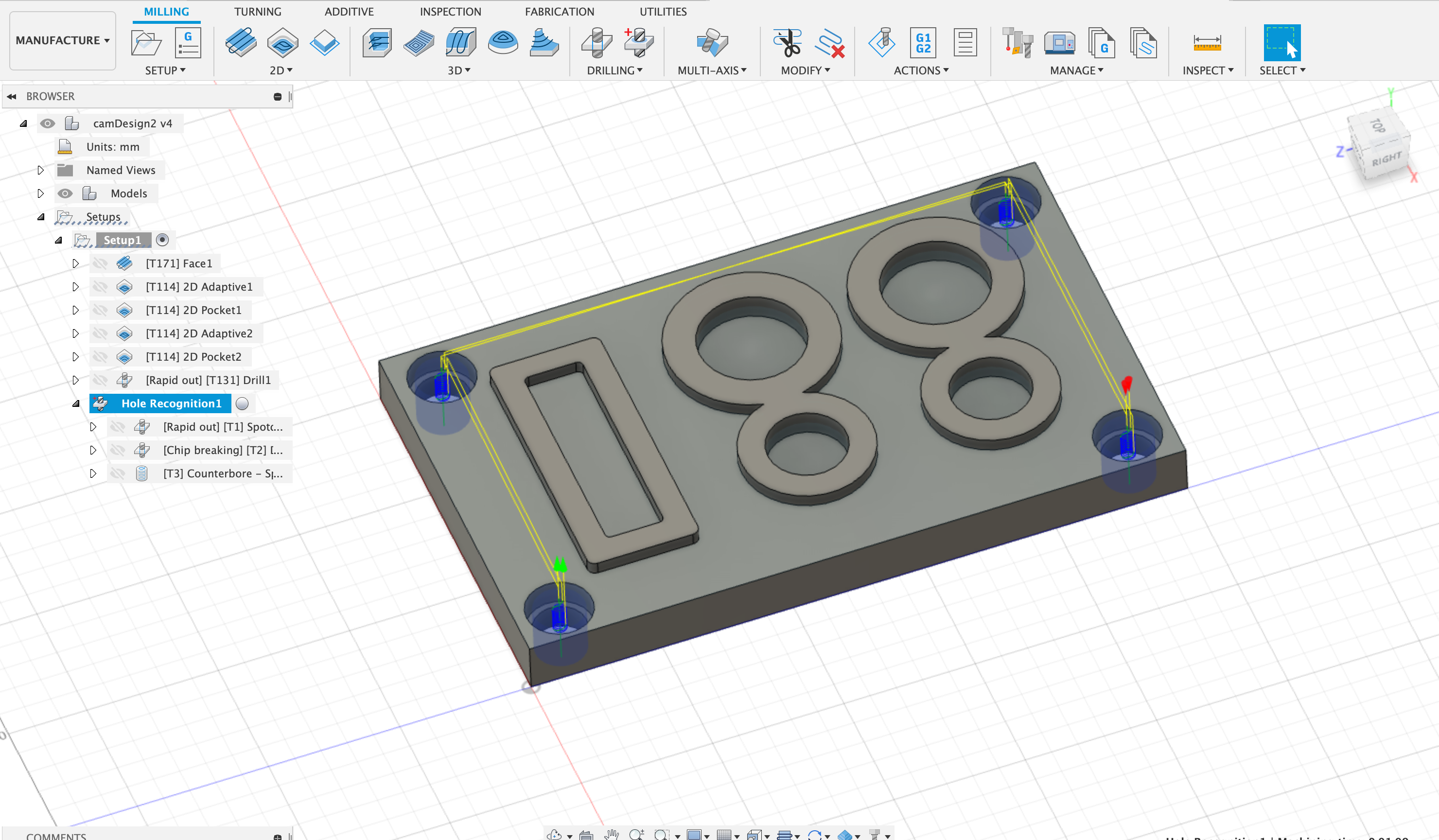Viewport: 1439px width, 840px height.
Task: Click the Simulate toolpath icon
Action: click(881, 43)
